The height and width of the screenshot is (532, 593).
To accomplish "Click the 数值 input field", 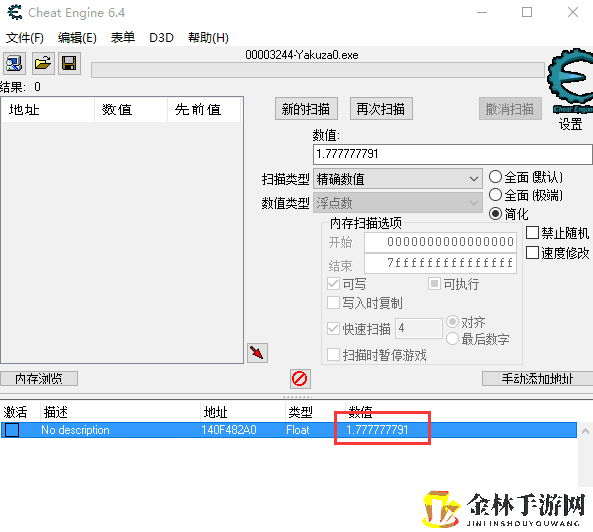I will coord(452,154).
